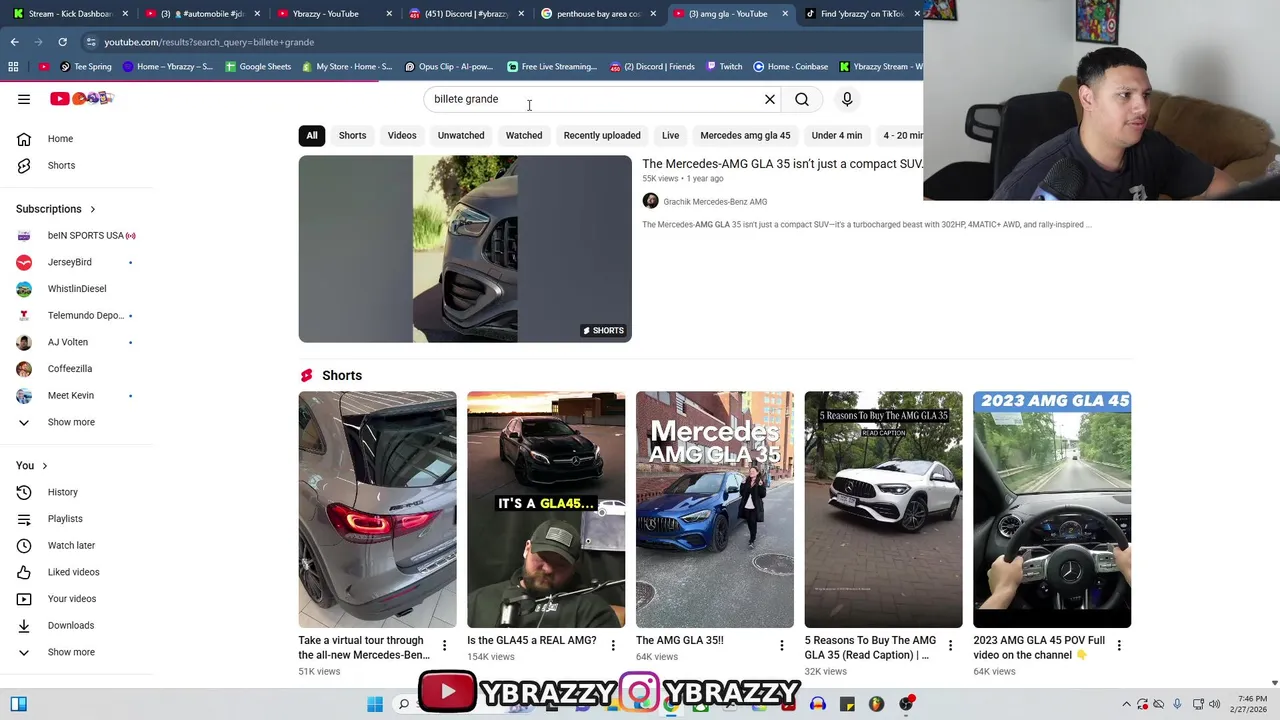1280x720 pixels.
Task: Select the 'All' filter chip
Action: pos(312,135)
